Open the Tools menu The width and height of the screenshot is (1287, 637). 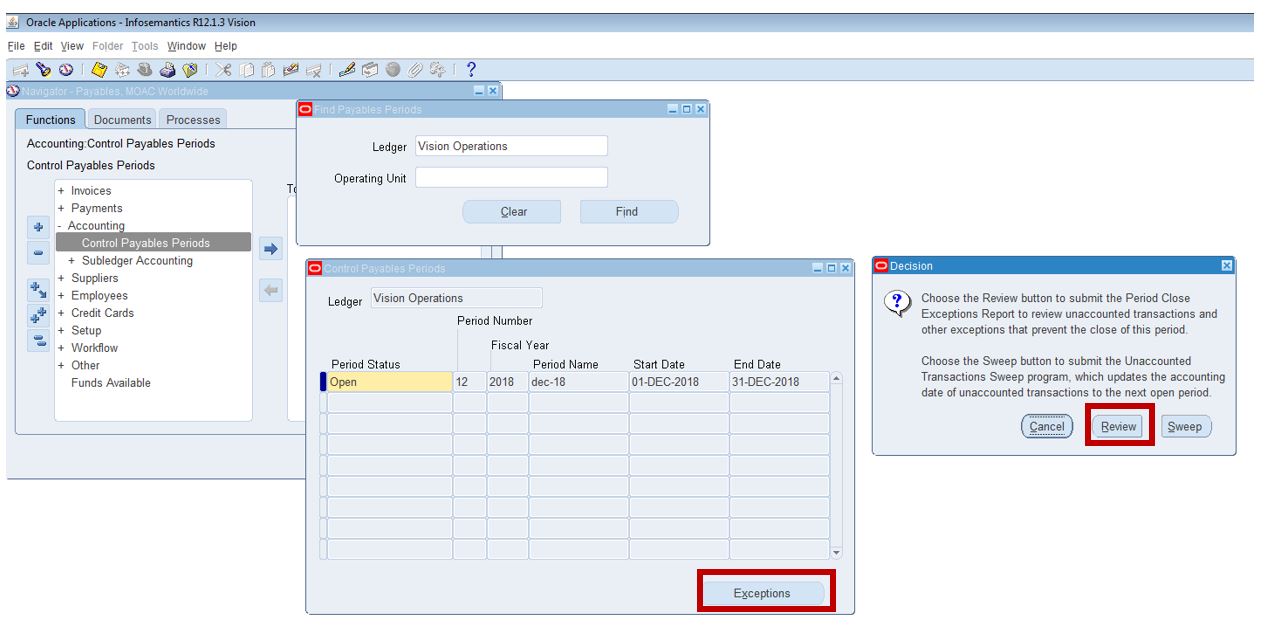[145, 46]
